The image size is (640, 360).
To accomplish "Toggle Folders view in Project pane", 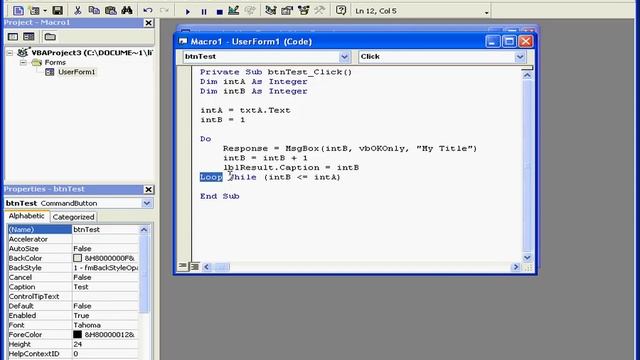I will 50,37.
